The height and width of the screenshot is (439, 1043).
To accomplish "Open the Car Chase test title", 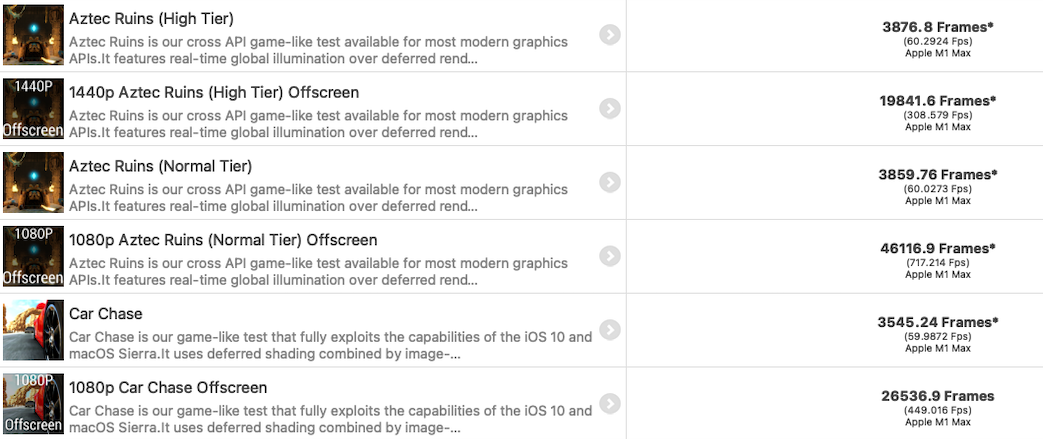I will pyautogui.click(x=106, y=313).
